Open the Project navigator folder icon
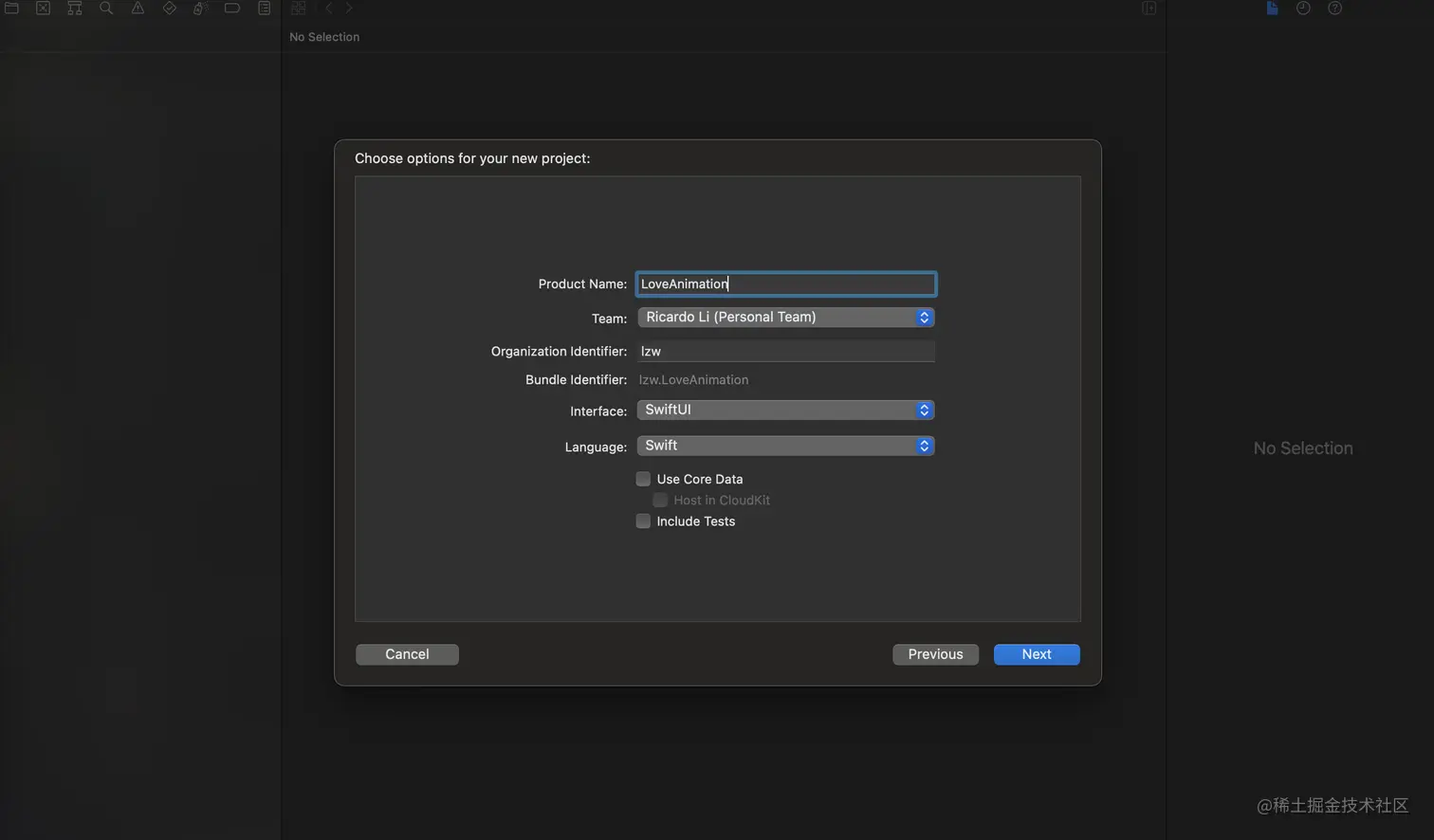 click(x=12, y=9)
